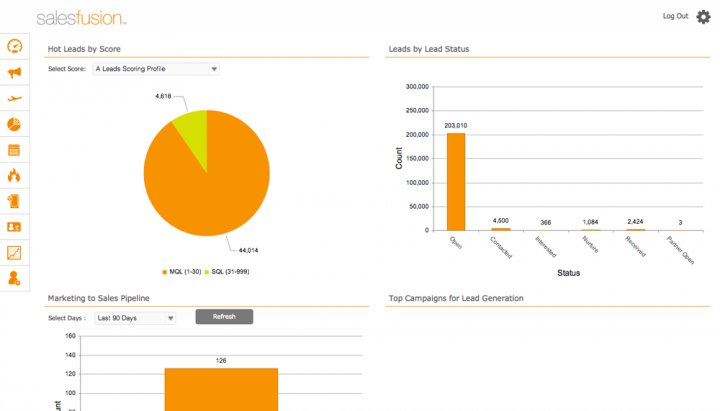Open the Select Score dropdown

tap(156, 69)
